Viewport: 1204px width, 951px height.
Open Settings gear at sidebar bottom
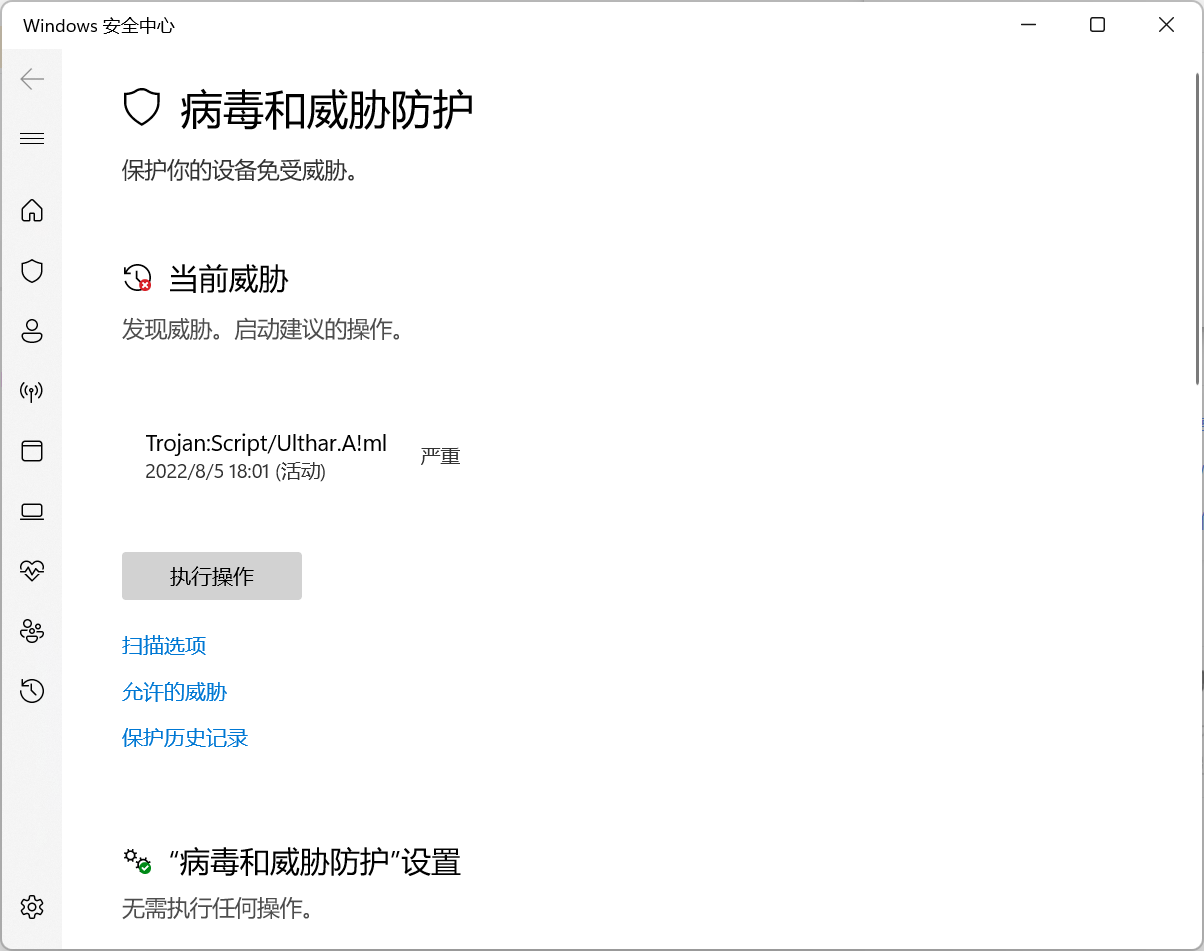[x=32, y=907]
